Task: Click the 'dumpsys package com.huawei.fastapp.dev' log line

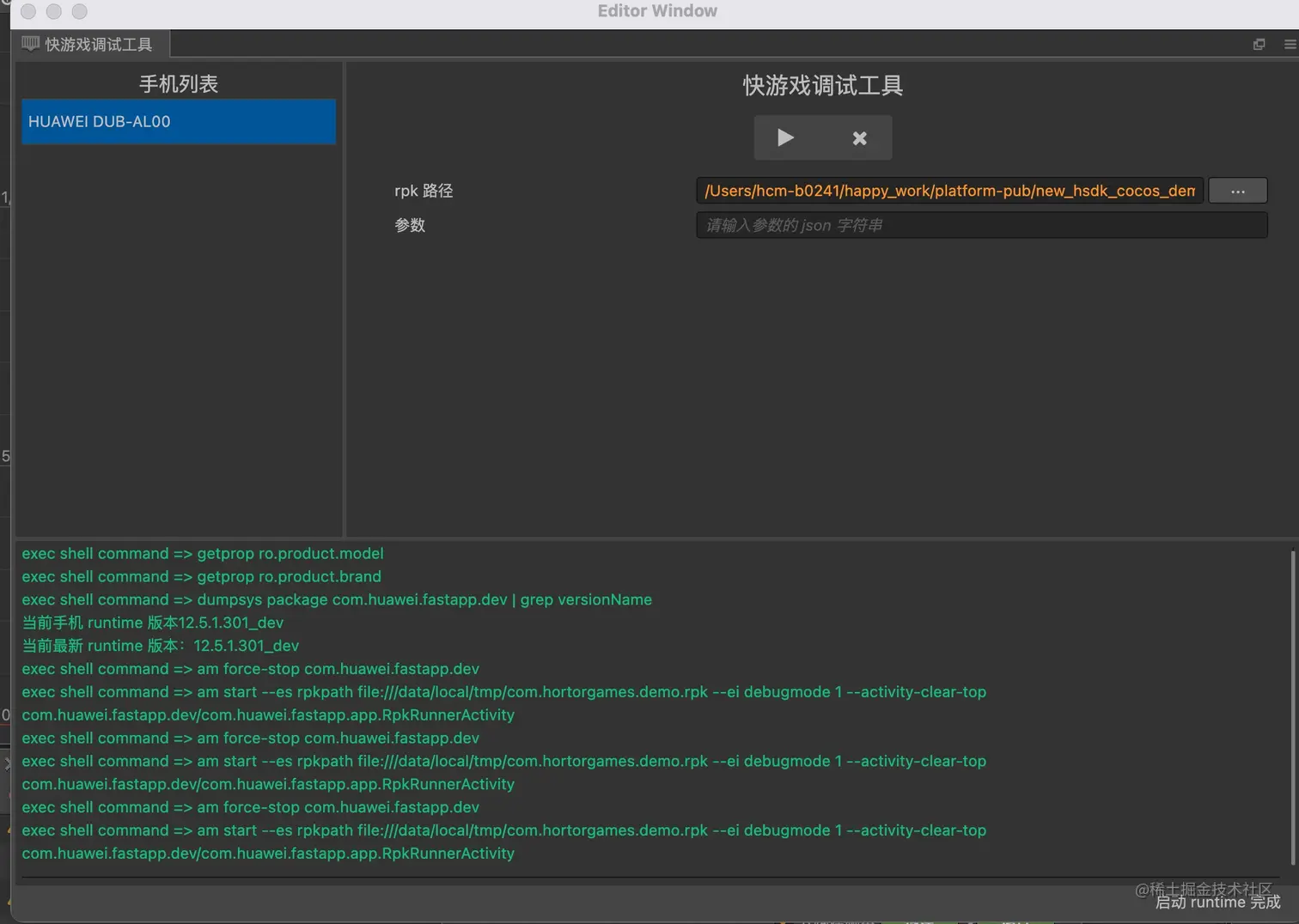Action: pos(337,599)
